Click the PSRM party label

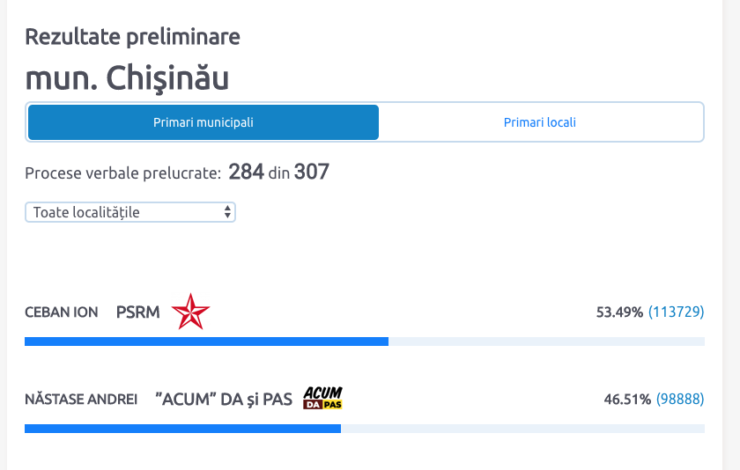click(138, 312)
